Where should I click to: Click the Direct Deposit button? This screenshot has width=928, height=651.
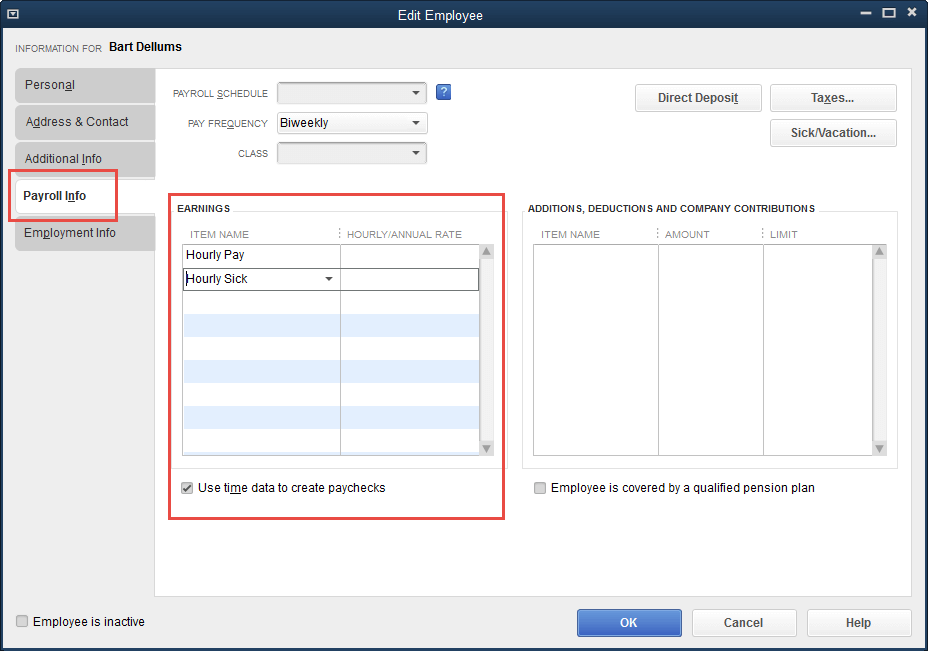tap(698, 98)
